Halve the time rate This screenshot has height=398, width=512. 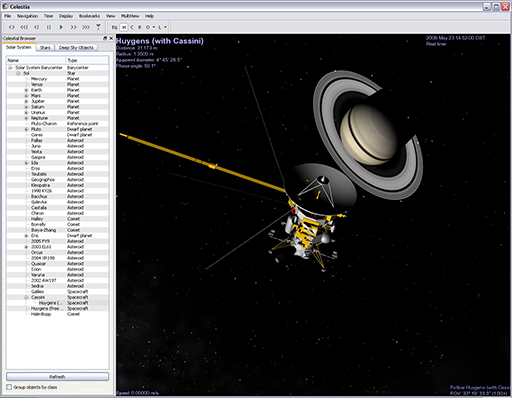37,27
